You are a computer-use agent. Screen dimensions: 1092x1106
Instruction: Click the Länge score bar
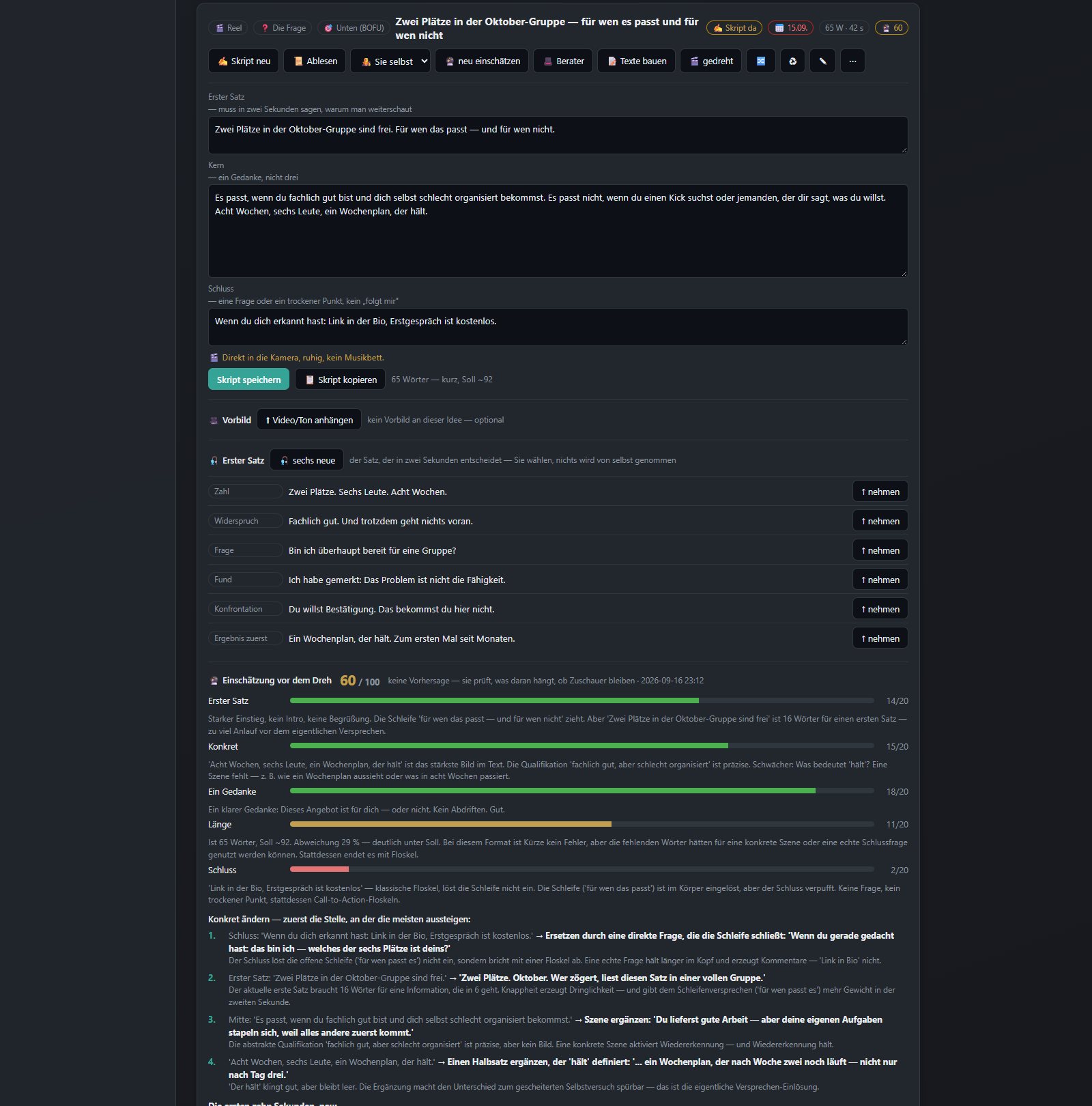[x=581, y=824]
